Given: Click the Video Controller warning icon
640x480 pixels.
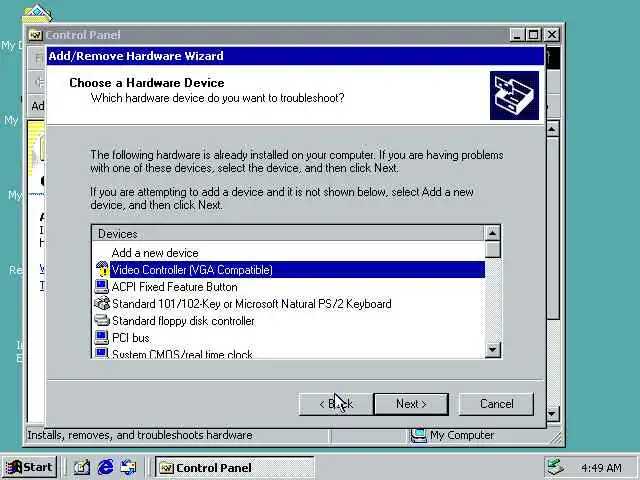Looking at the screenshot, I should [x=102, y=269].
